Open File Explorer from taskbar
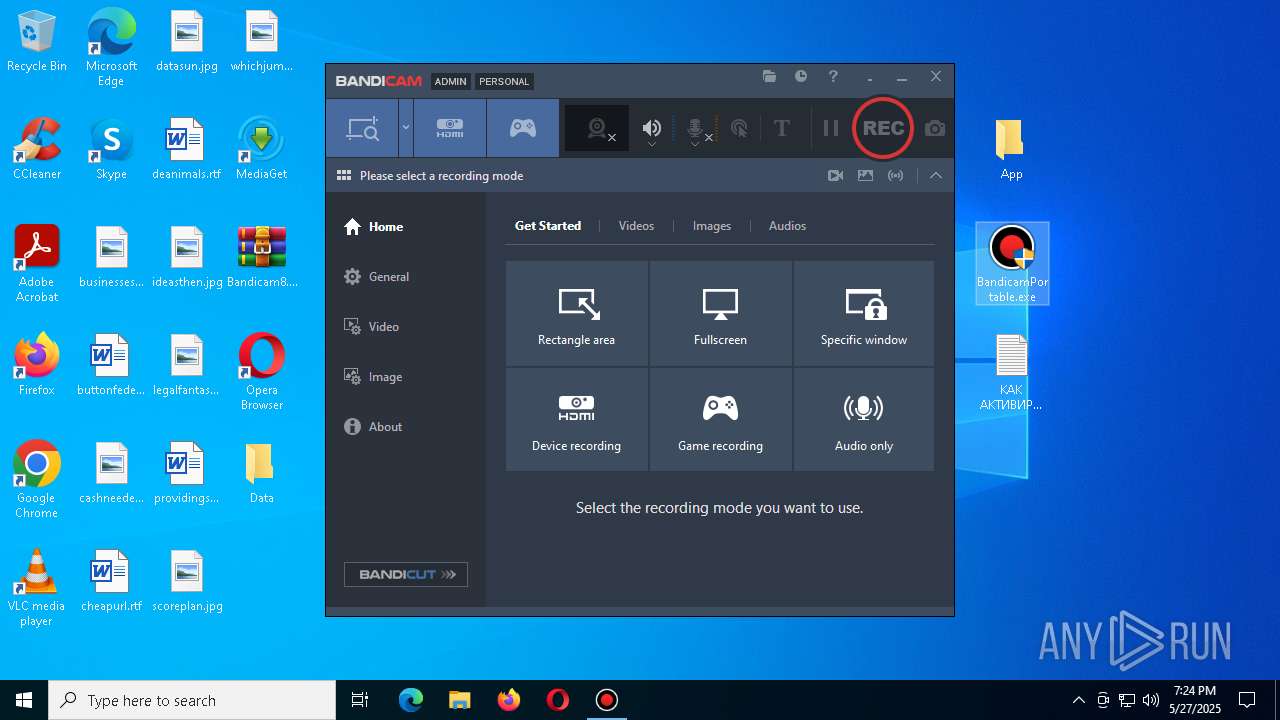 tap(460, 700)
